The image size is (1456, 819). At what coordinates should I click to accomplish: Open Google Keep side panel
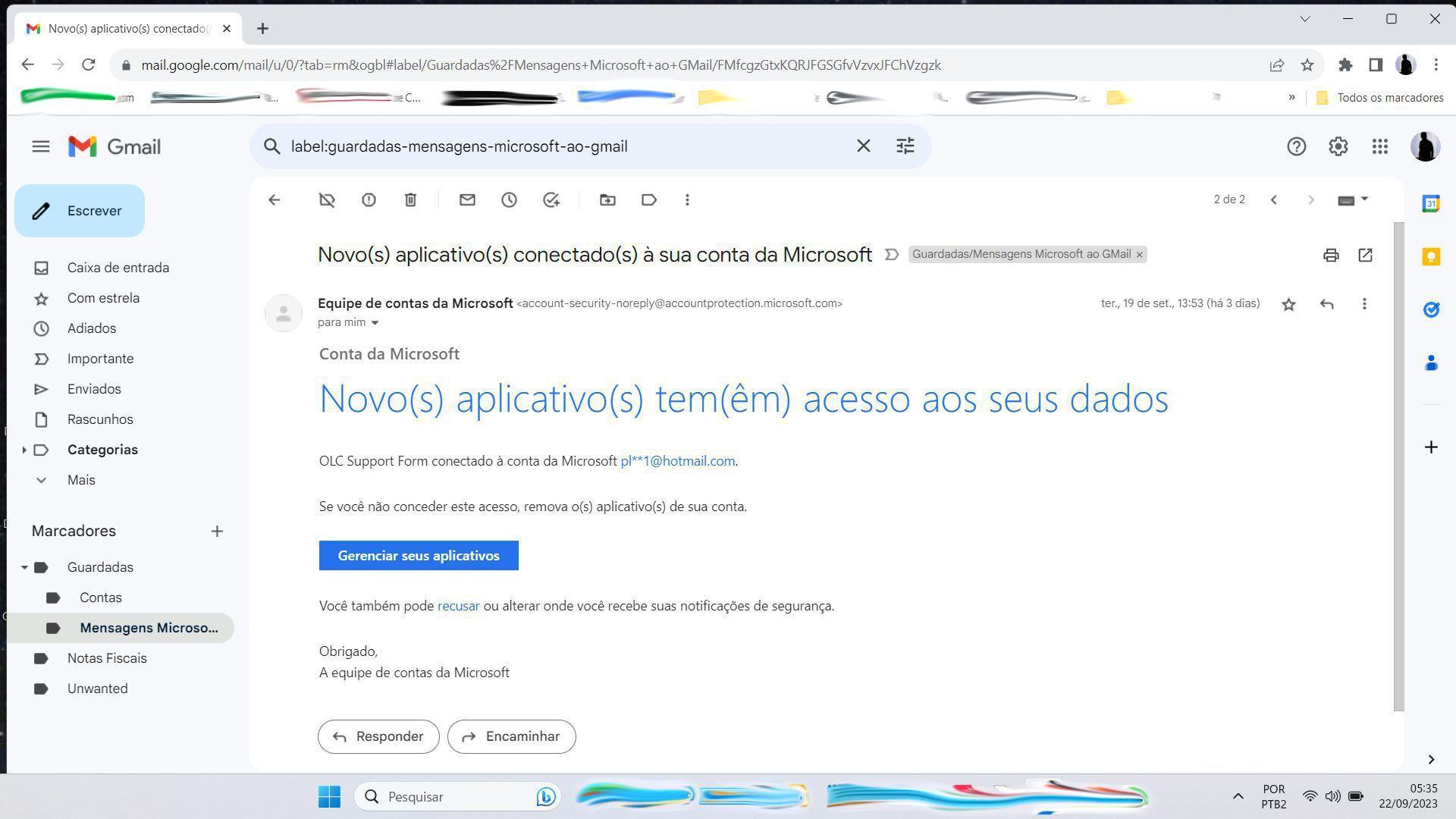[x=1431, y=256]
